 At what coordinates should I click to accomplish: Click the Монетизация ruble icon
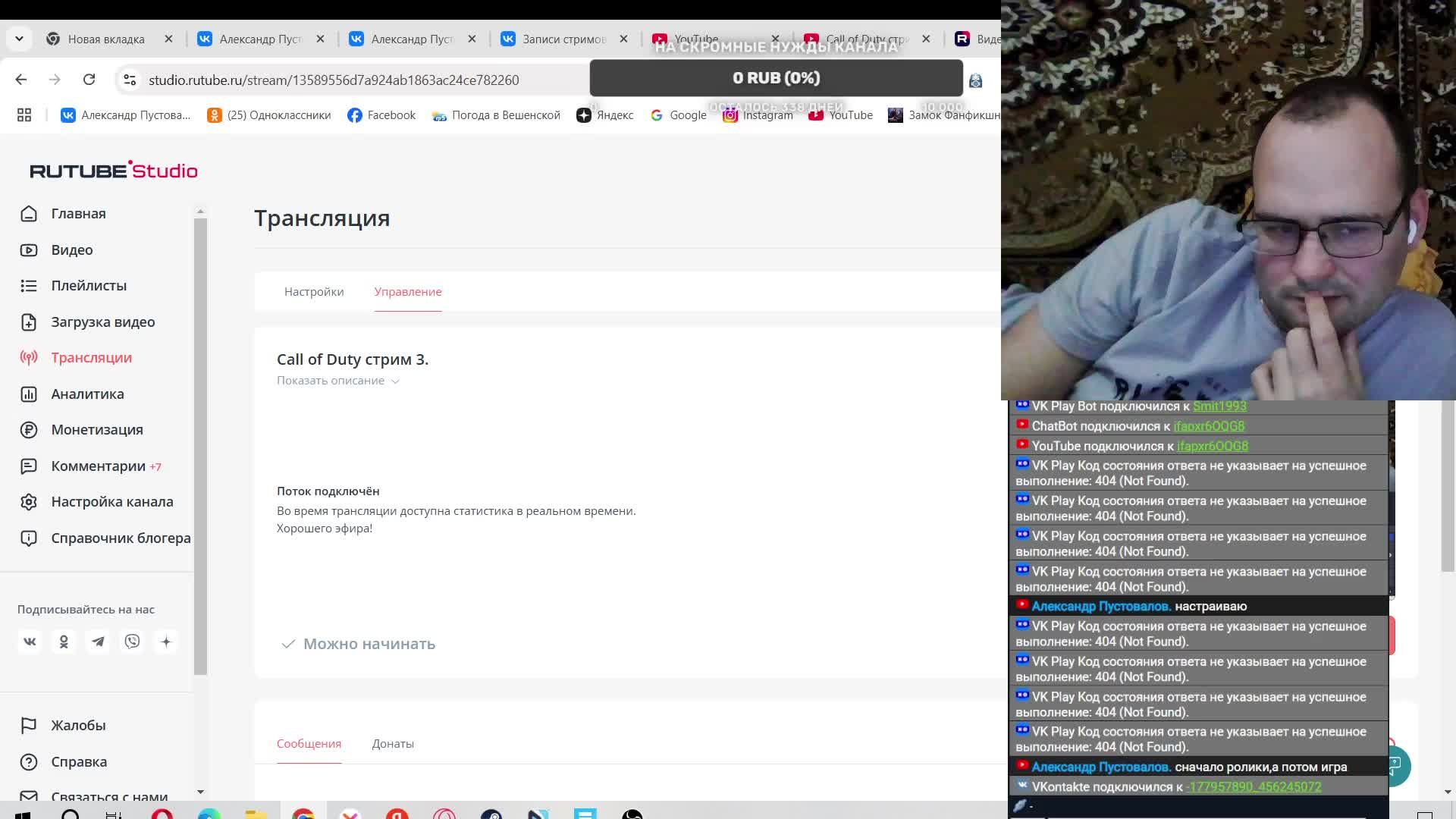(x=29, y=430)
